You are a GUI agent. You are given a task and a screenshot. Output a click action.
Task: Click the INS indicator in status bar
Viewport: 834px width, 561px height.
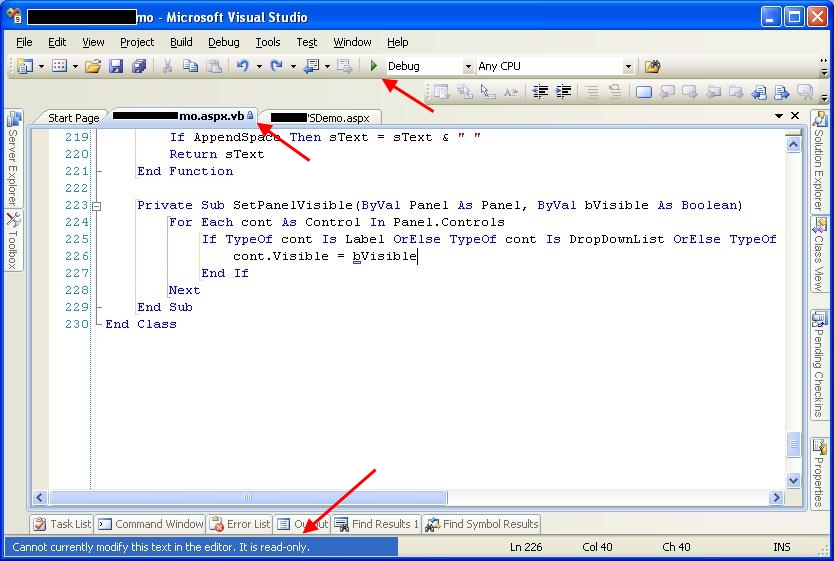coord(781,547)
